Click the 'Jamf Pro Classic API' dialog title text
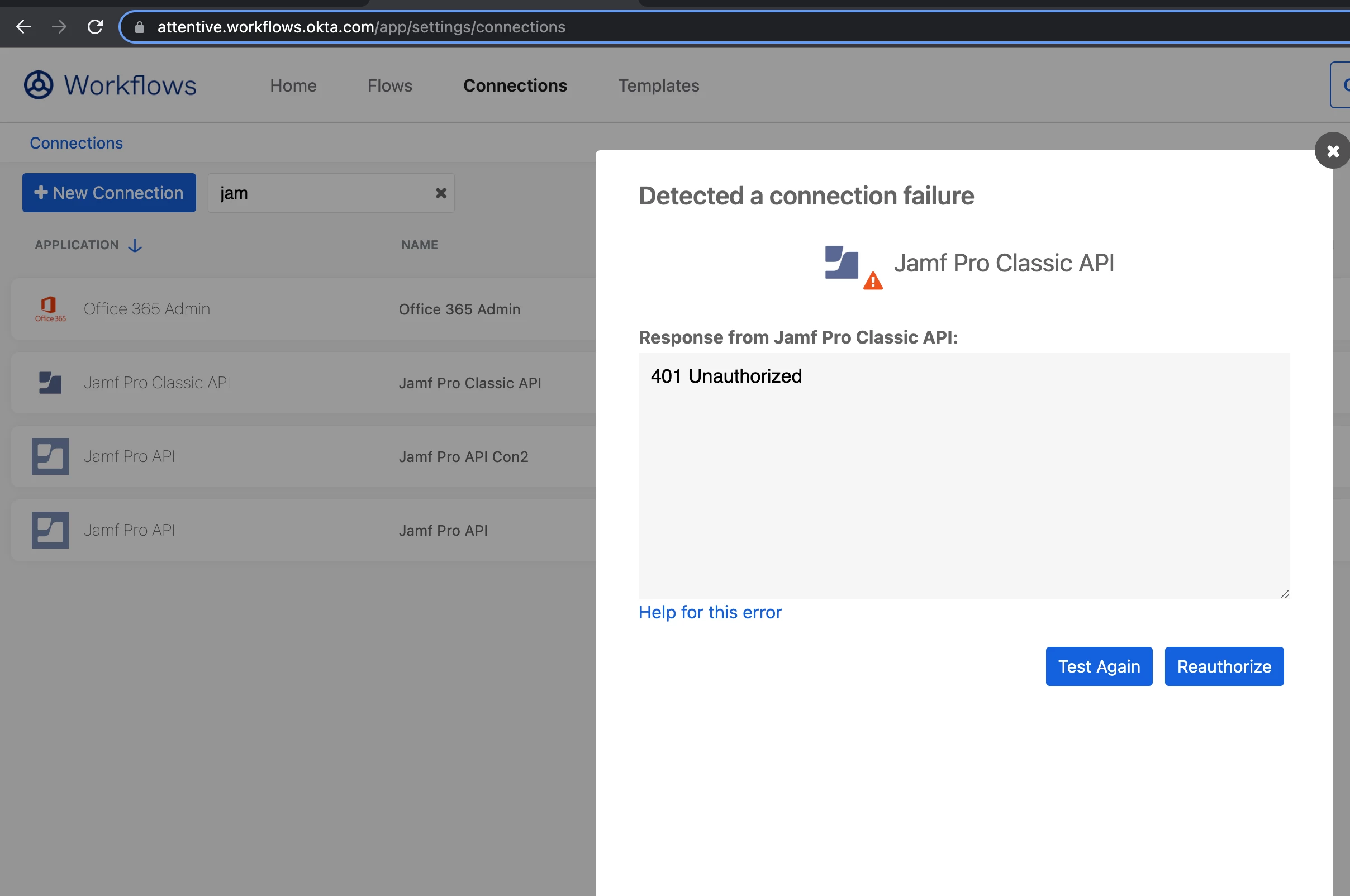The width and height of the screenshot is (1350, 896). point(1004,264)
